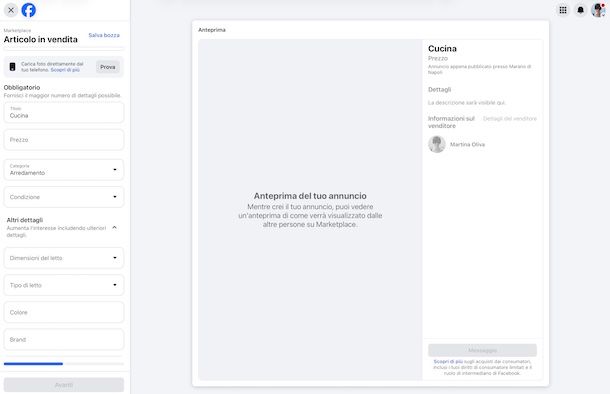This screenshot has width=610, height=394.
Task: Click Martina Oliva seller avatar
Action: tap(437, 144)
